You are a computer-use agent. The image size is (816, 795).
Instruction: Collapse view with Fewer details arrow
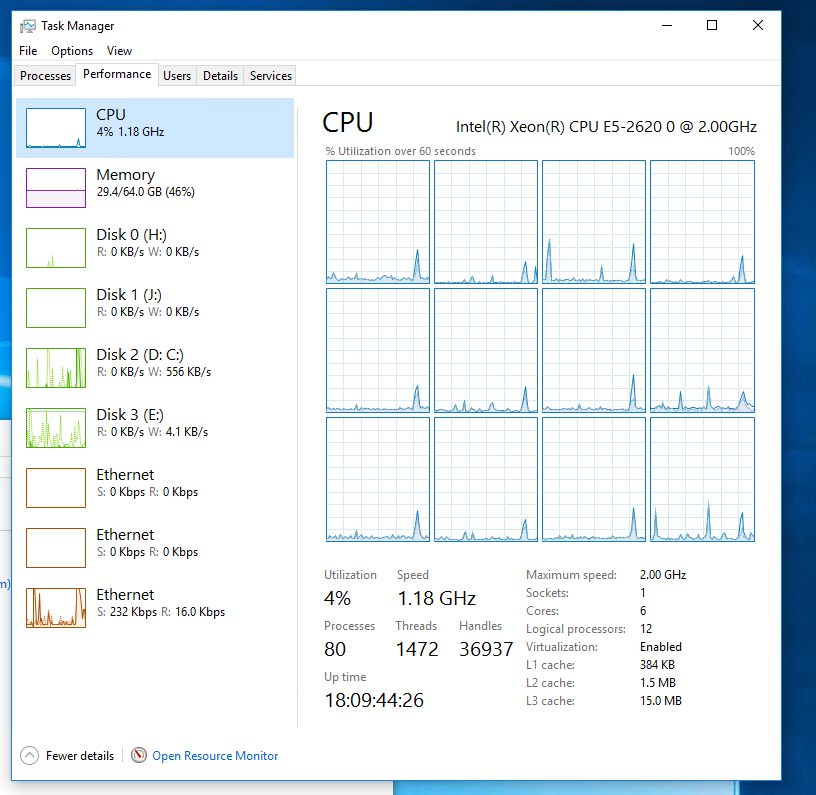30,756
